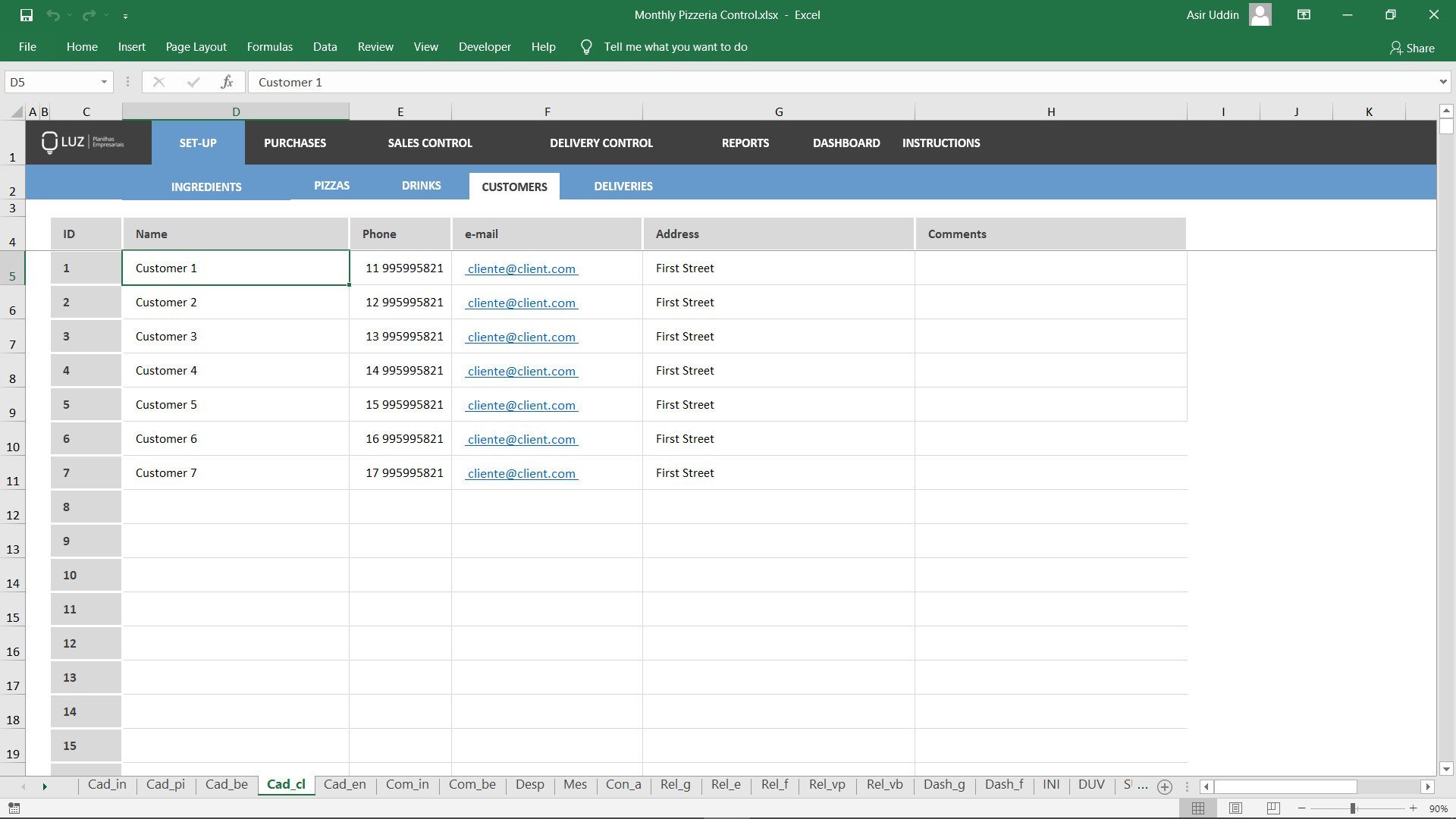
Task: Click the account profile picture
Action: click(x=1259, y=14)
